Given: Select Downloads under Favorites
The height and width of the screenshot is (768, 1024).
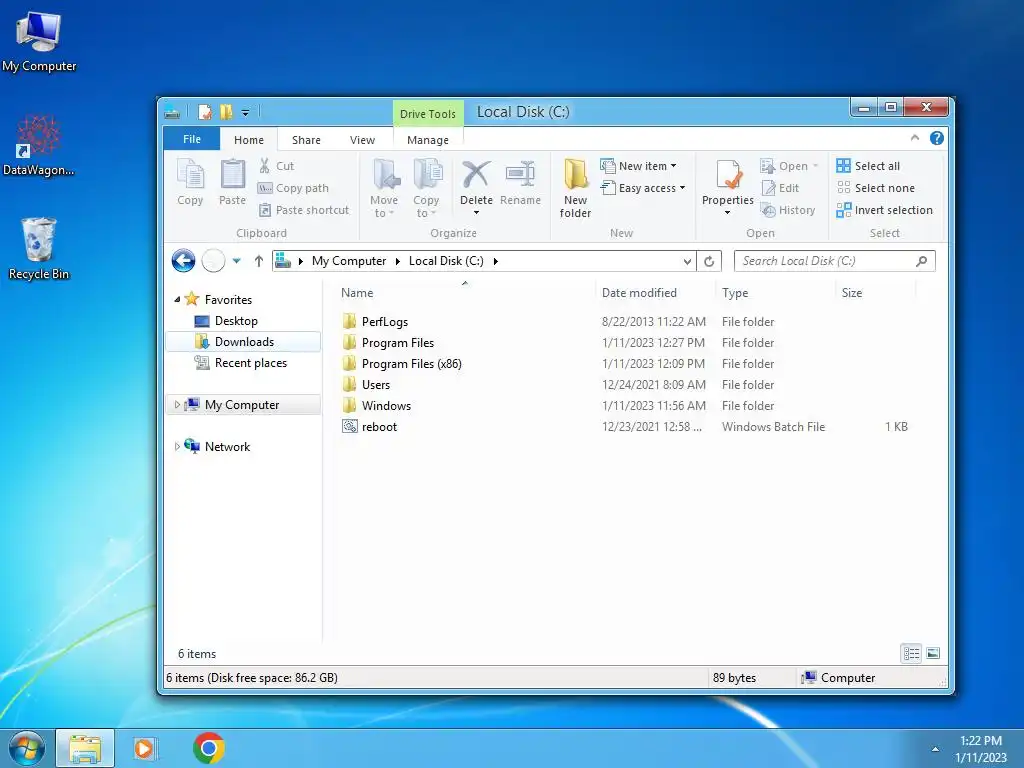Looking at the screenshot, I should click(x=243, y=342).
